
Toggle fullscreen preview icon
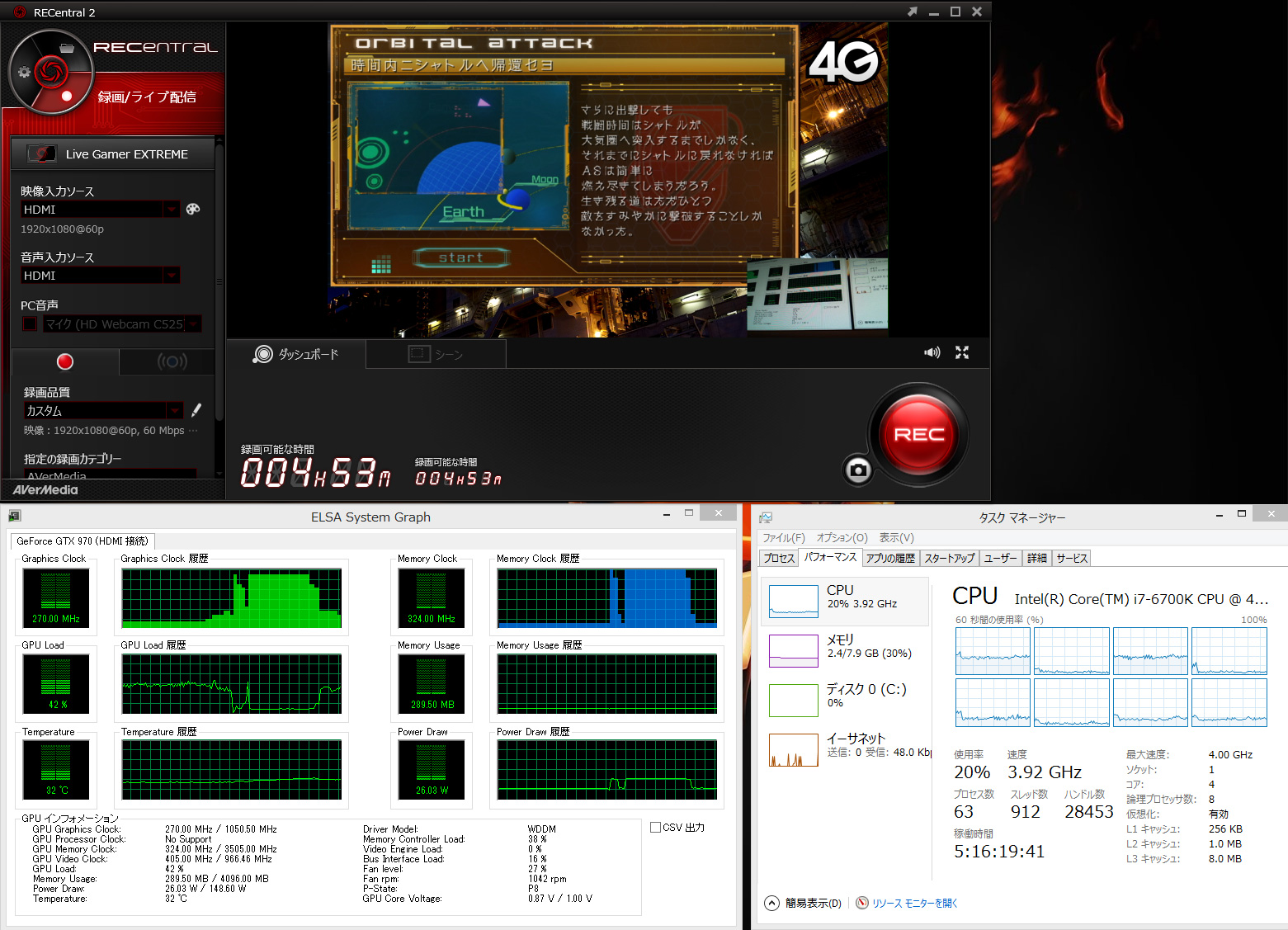(x=962, y=352)
